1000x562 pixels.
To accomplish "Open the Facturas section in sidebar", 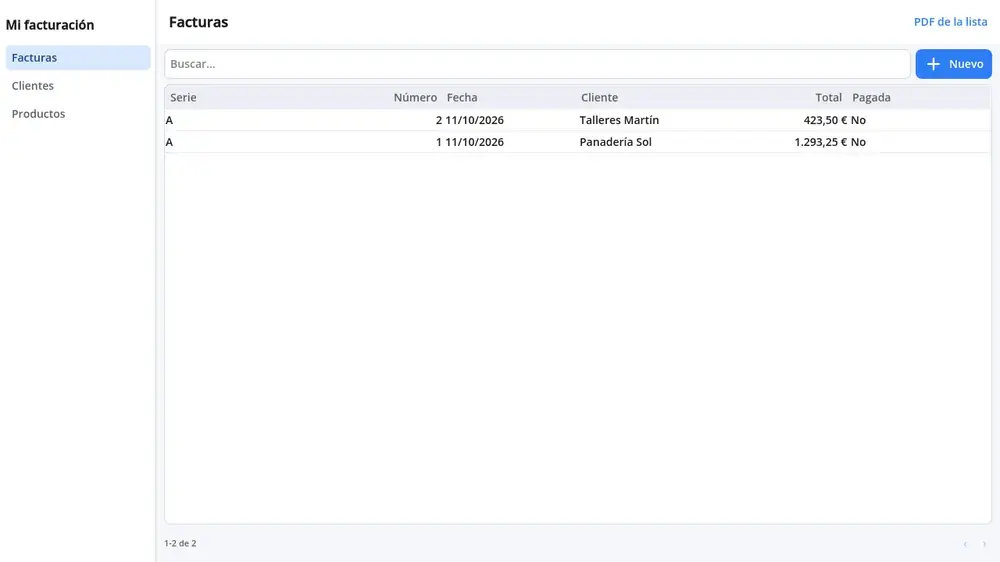I will pos(78,57).
